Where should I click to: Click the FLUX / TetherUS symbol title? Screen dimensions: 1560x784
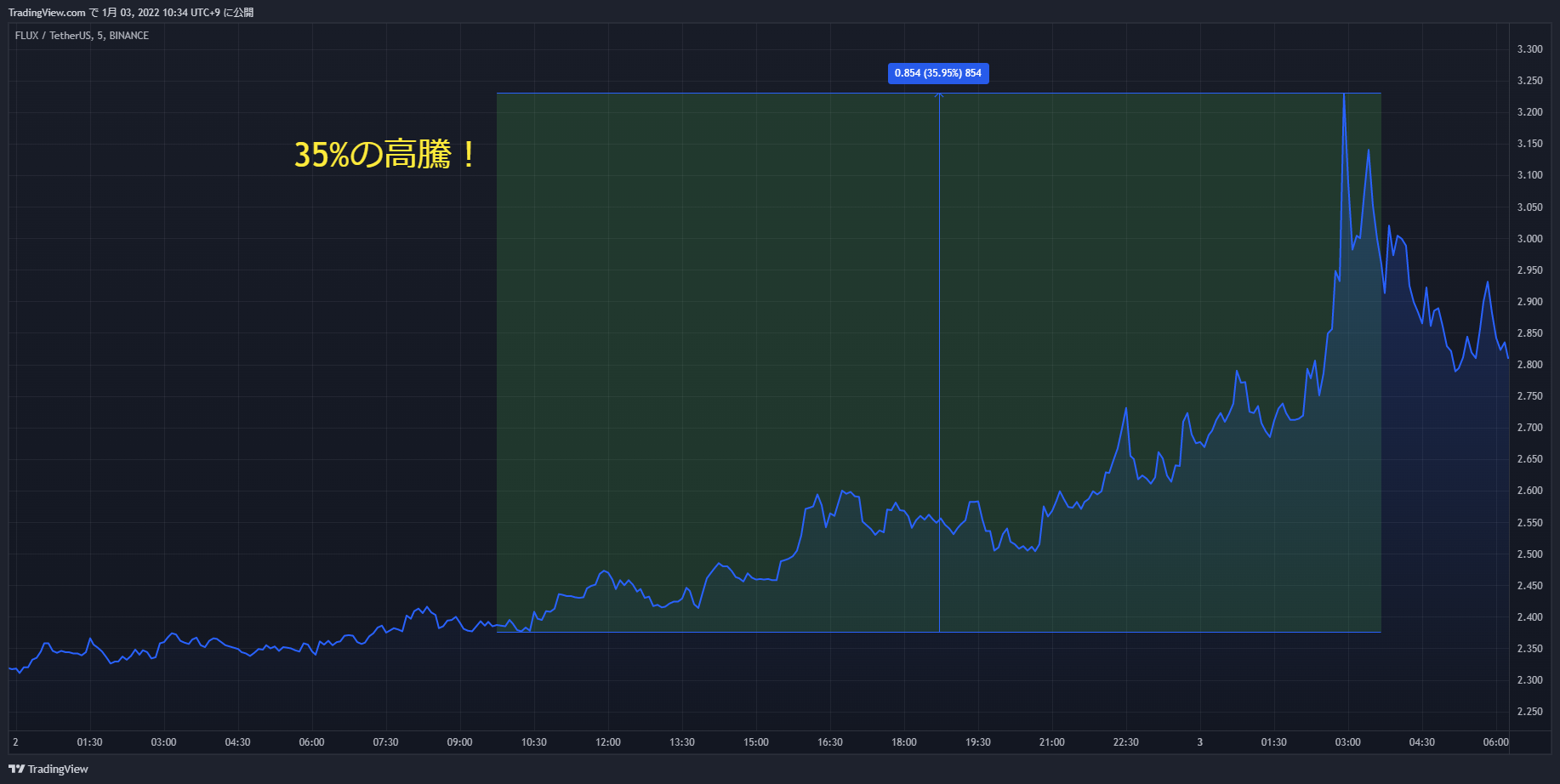pos(82,36)
